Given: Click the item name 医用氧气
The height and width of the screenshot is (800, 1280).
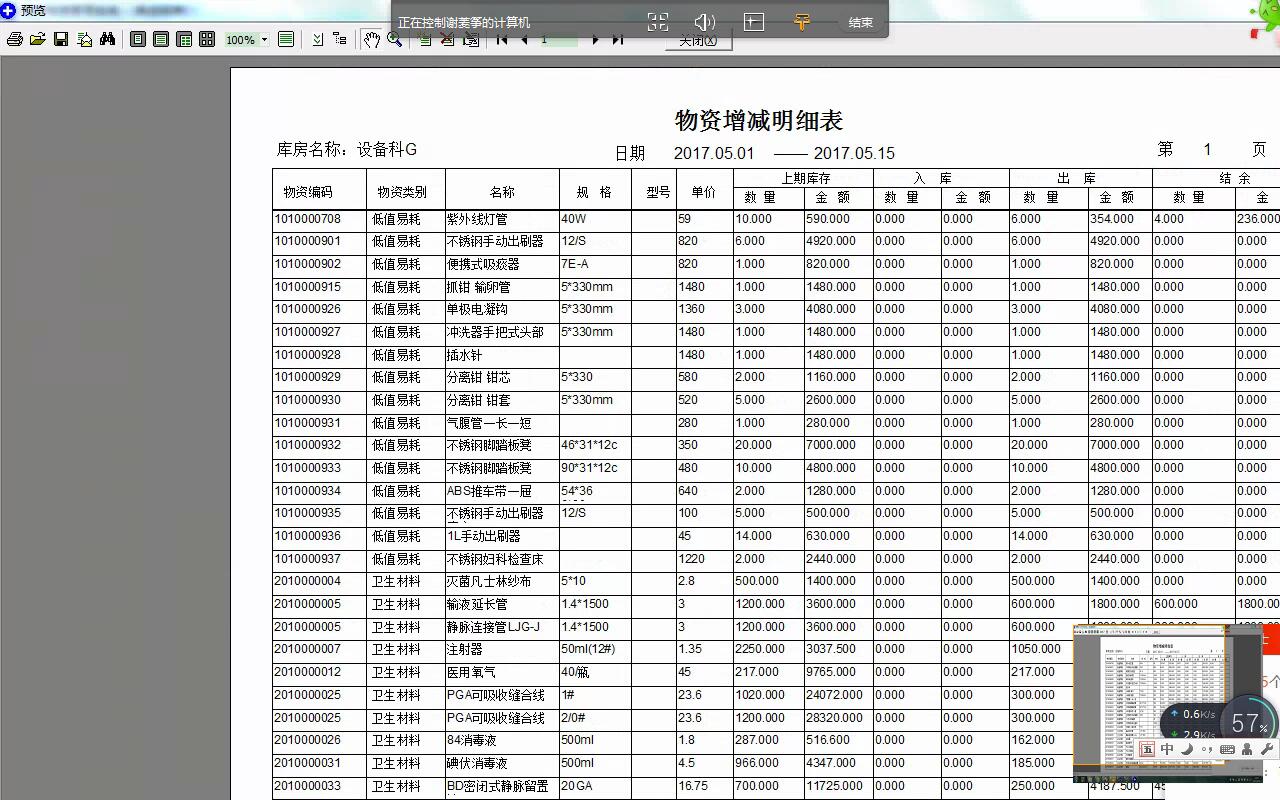Looking at the screenshot, I should tap(471, 672).
